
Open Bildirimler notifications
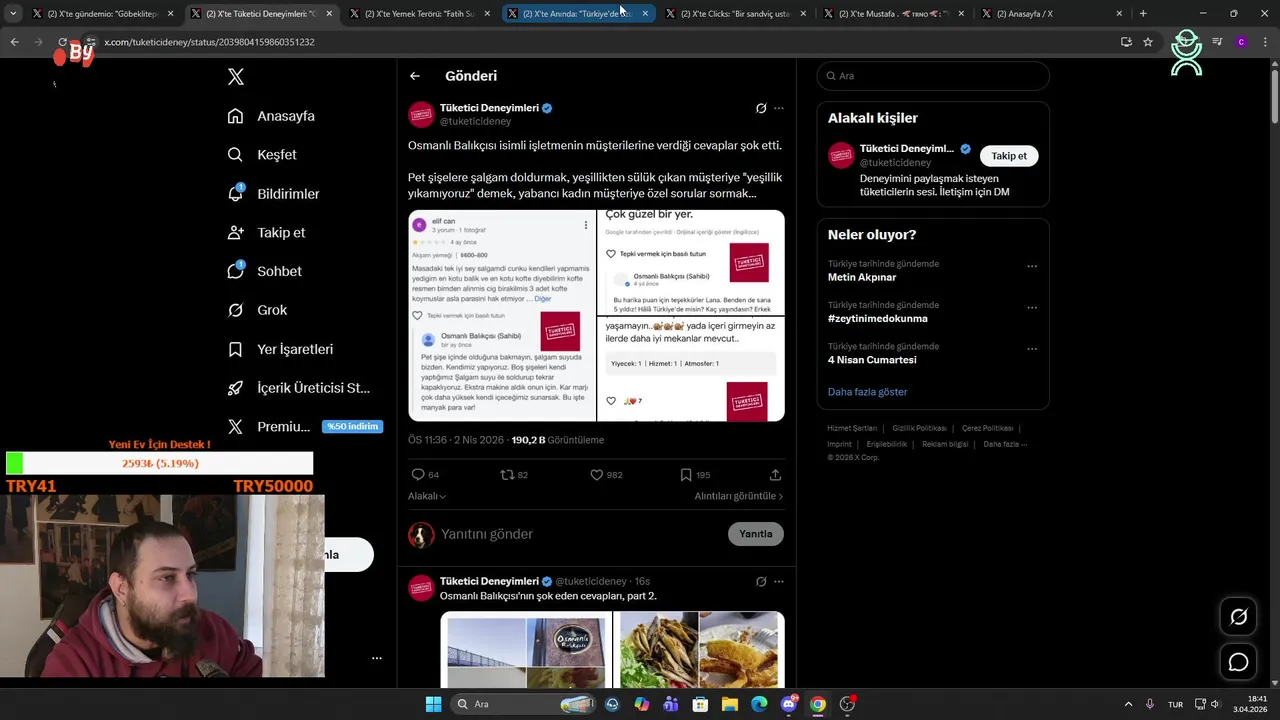(273, 194)
